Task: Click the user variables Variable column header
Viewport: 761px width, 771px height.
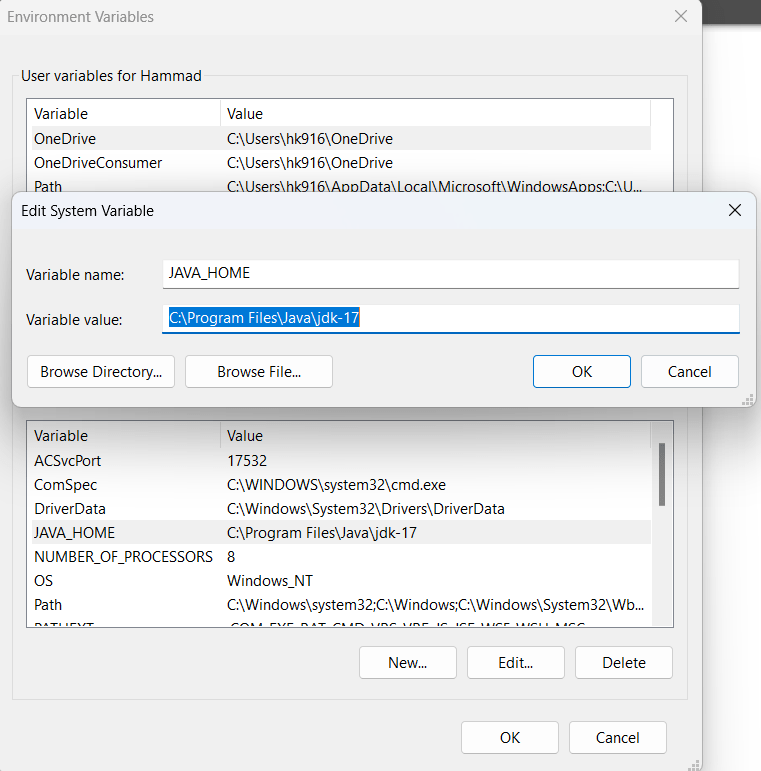Action: [x=126, y=114]
